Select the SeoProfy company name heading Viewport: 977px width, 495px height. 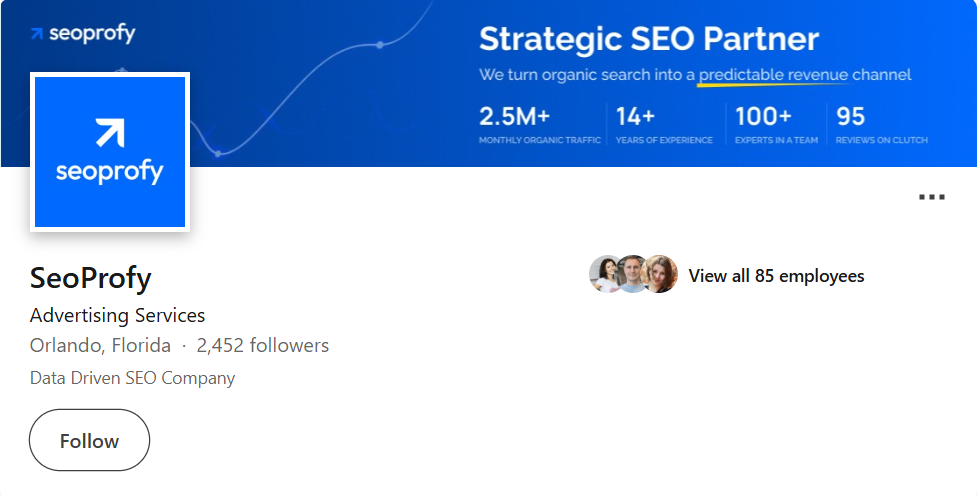coord(90,278)
